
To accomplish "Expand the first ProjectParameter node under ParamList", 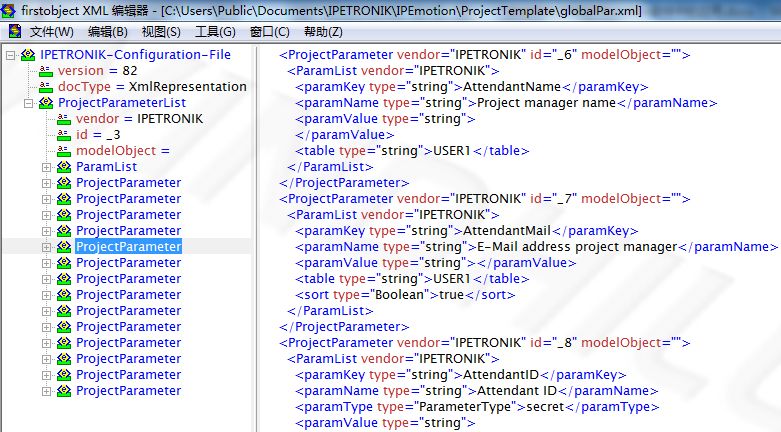I will tap(46, 183).
